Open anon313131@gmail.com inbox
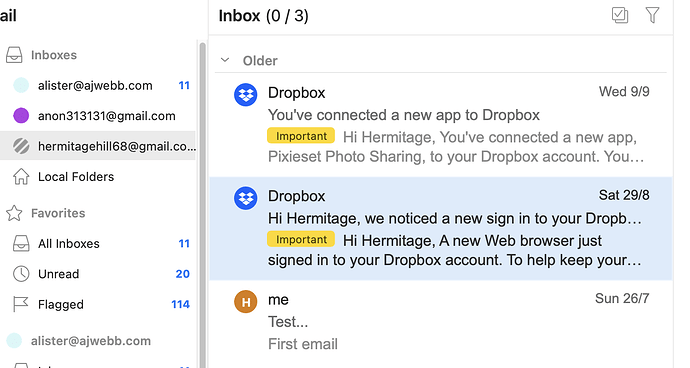 [x=98, y=116]
